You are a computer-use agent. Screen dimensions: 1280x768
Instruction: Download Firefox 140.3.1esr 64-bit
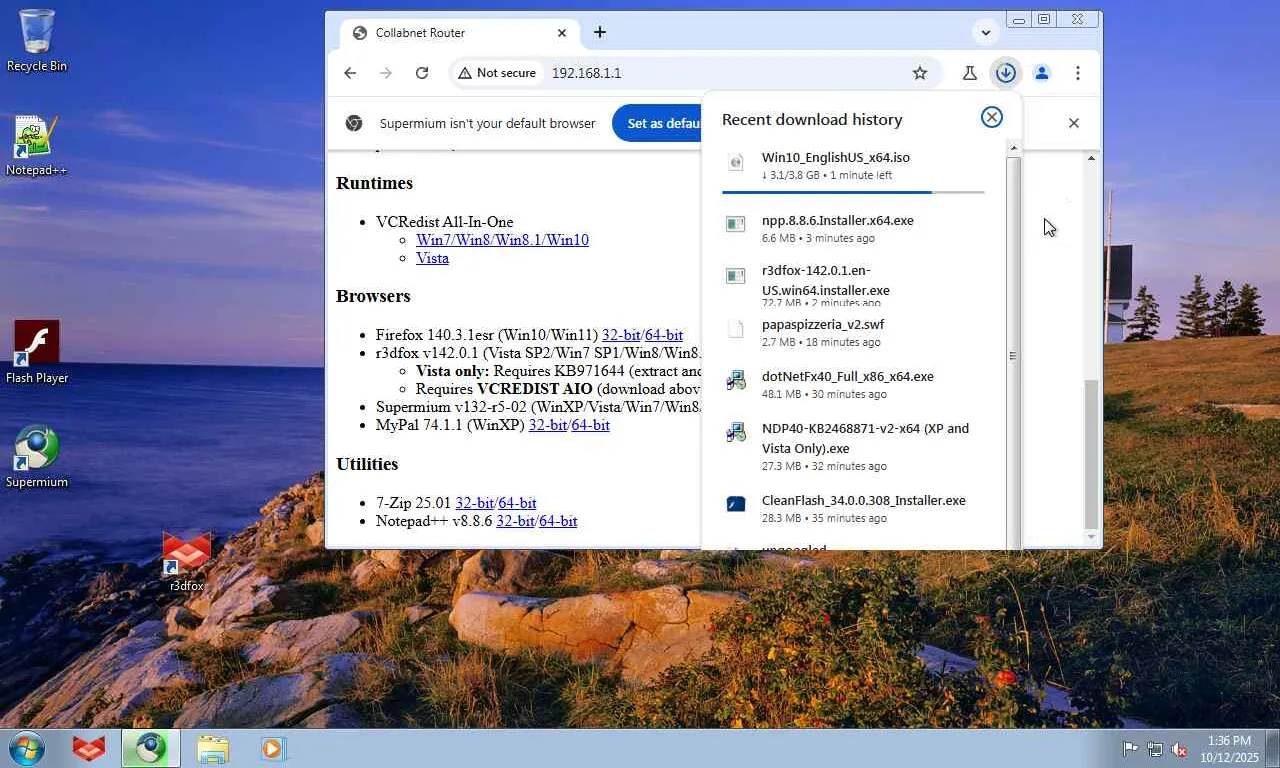pos(664,335)
